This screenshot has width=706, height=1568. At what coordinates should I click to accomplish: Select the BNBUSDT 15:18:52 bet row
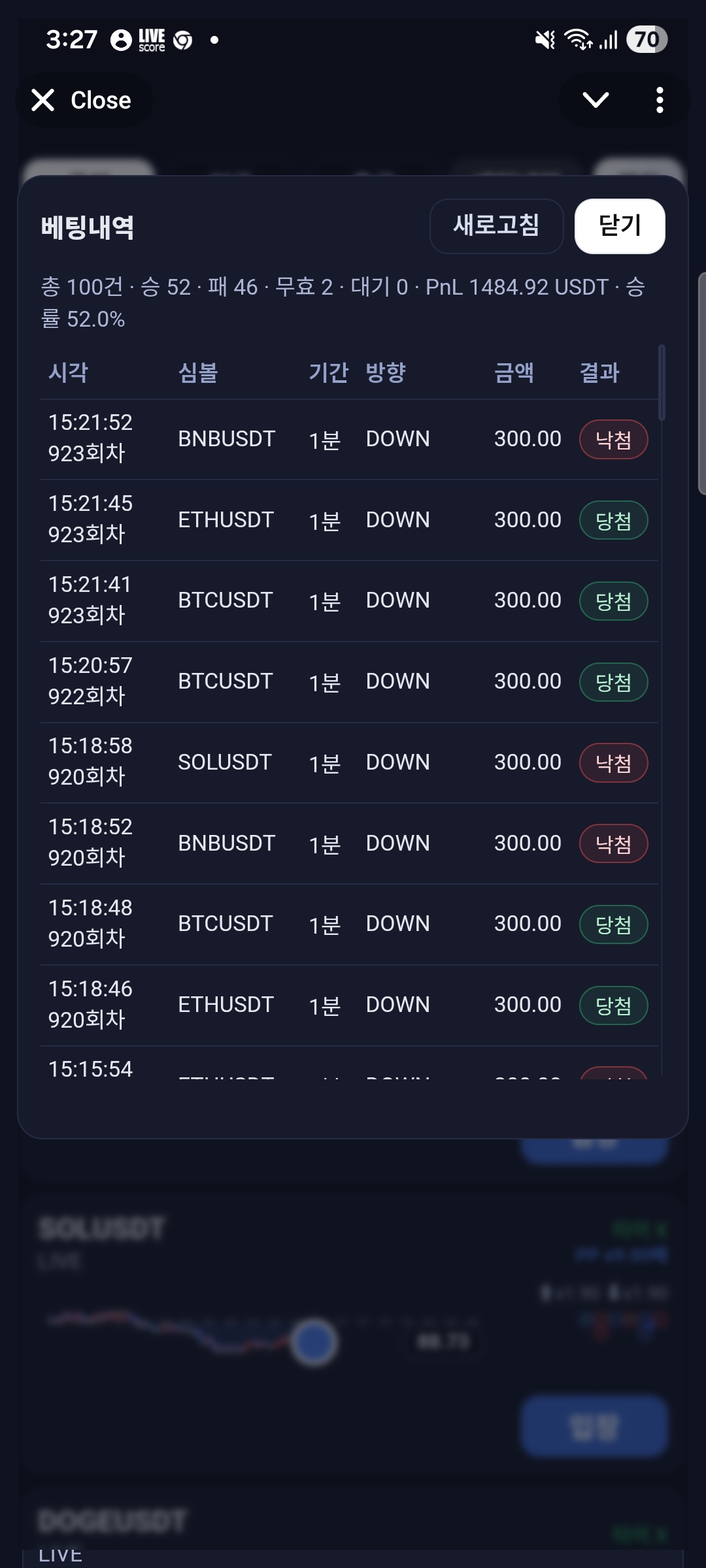(x=349, y=843)
